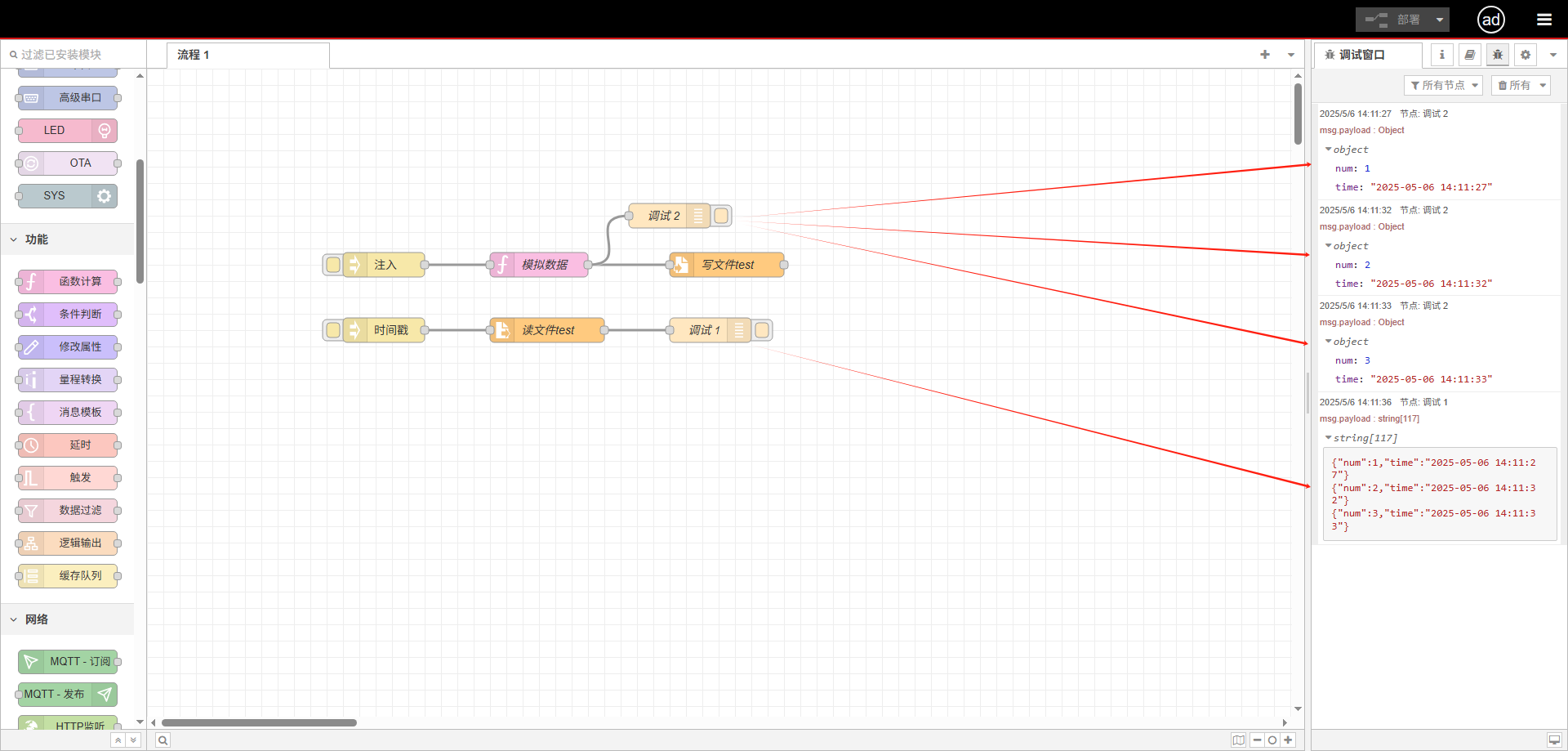Open the hamburger main menu
This screenshot has width=1568, height=751.
pyautogui.click(x=1543, y=20)
